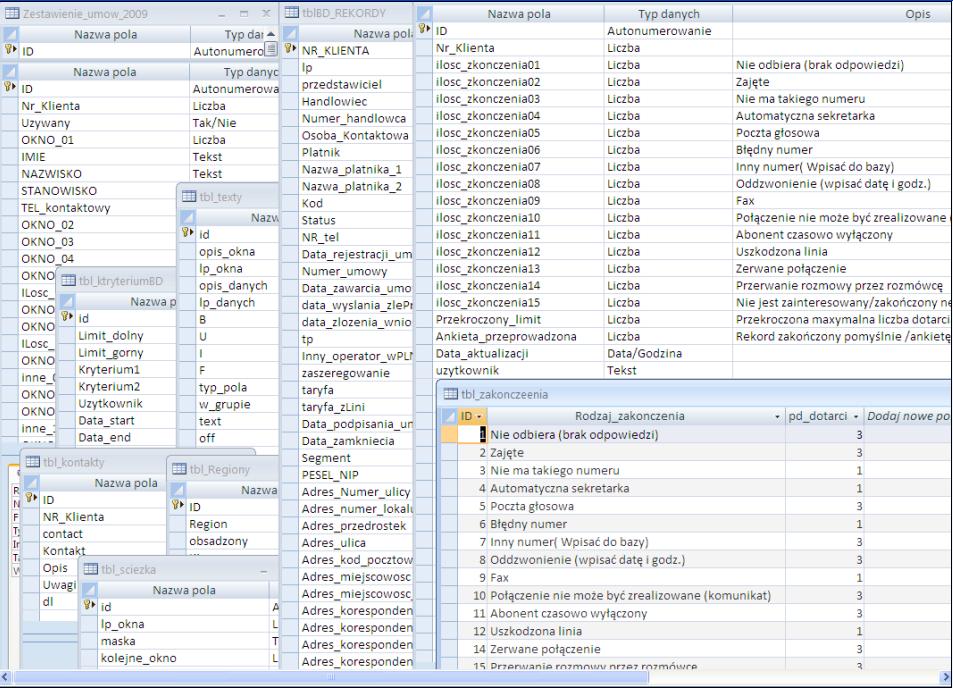The height and width of the screenshot is (688, 953).
Task: Select the ilosc_zkonczenia05 field name
Action: click(x=487, y=133)
